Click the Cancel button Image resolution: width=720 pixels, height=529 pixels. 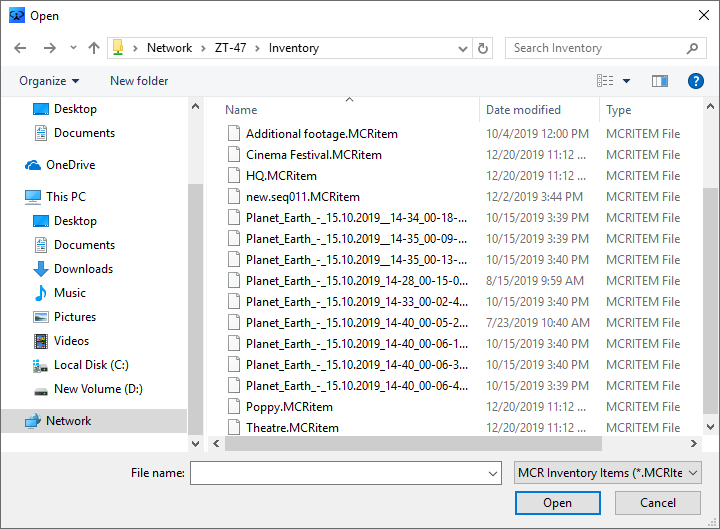[x=658, y=503]
